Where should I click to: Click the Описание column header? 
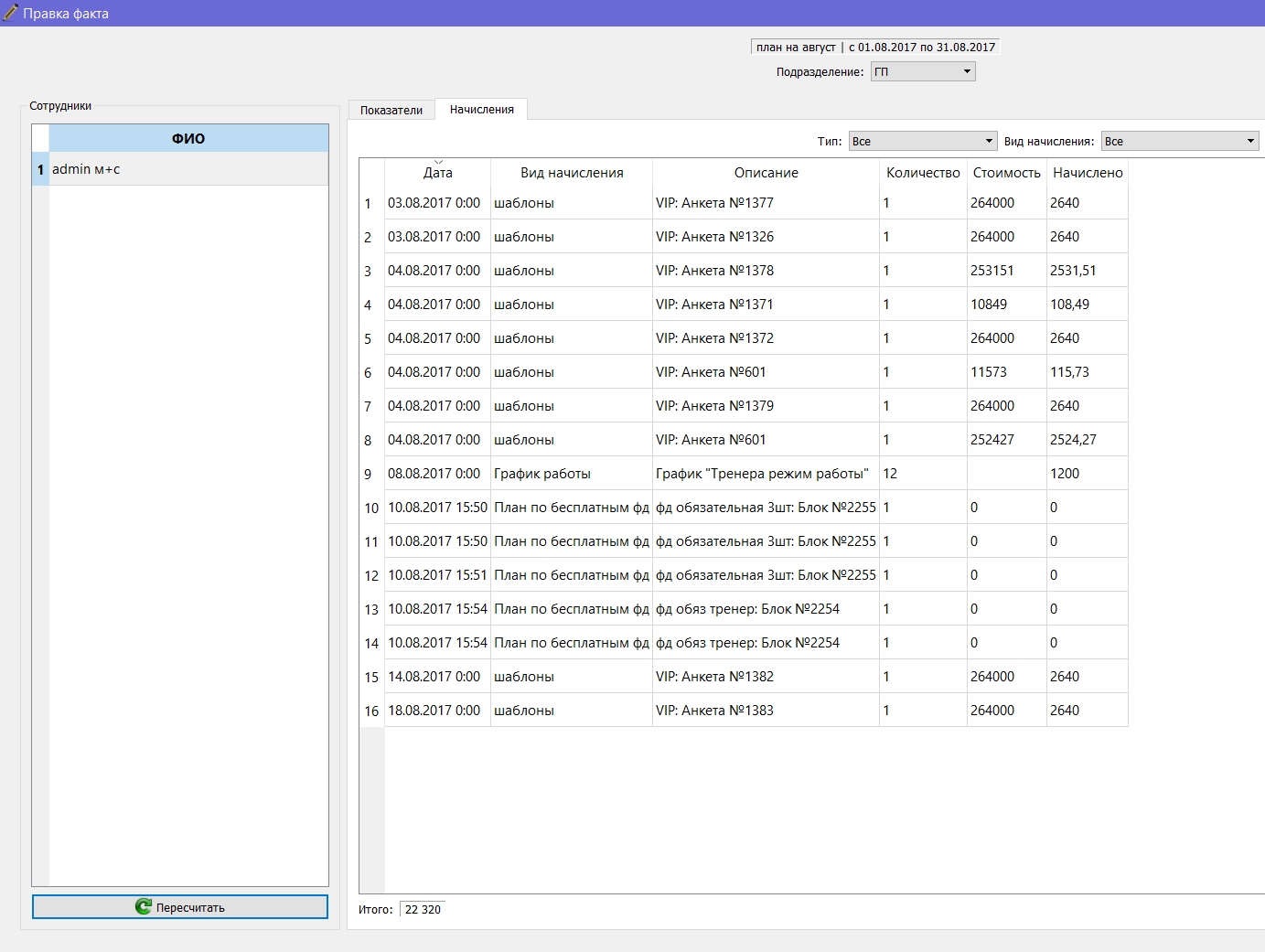click(766, 172)
